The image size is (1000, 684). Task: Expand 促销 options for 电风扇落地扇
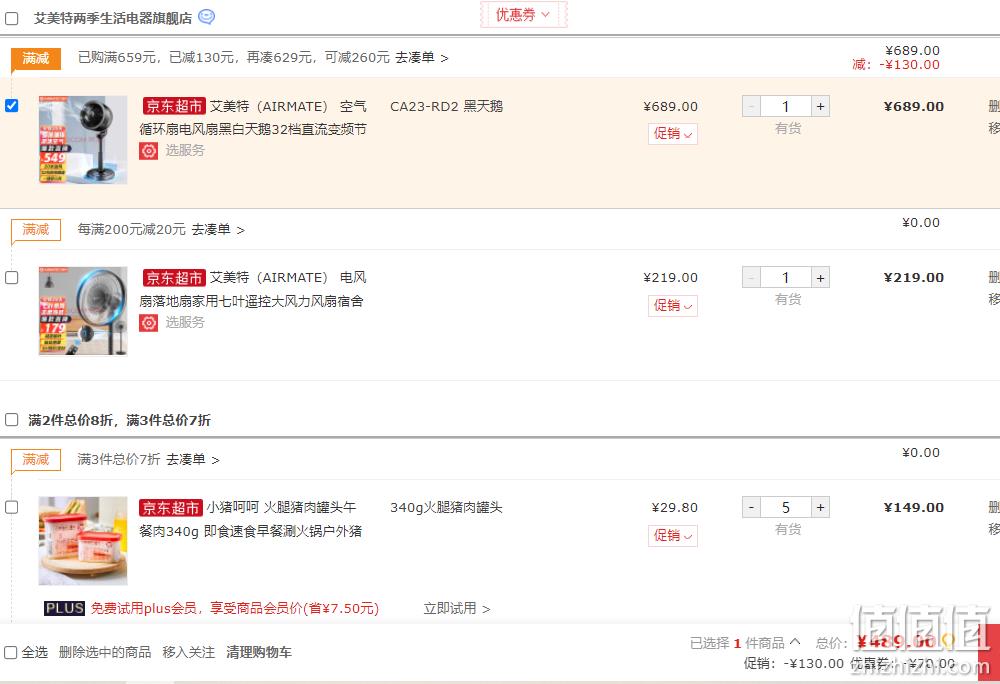[673, 306]
